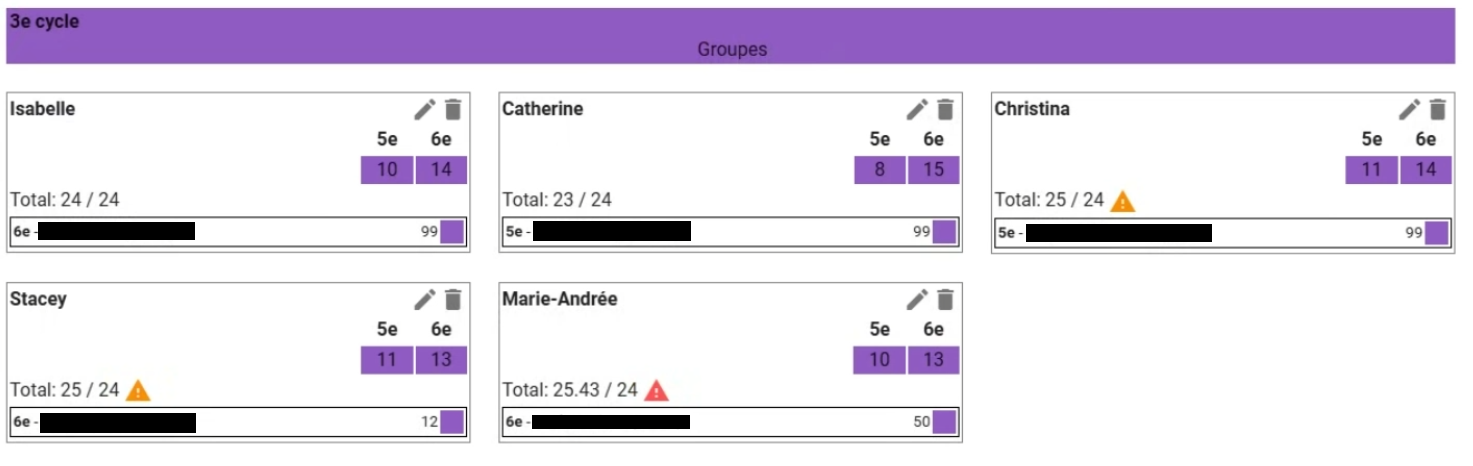Select the 6e student row with value 50
The image size is (1473, 466).
(730, 422)
